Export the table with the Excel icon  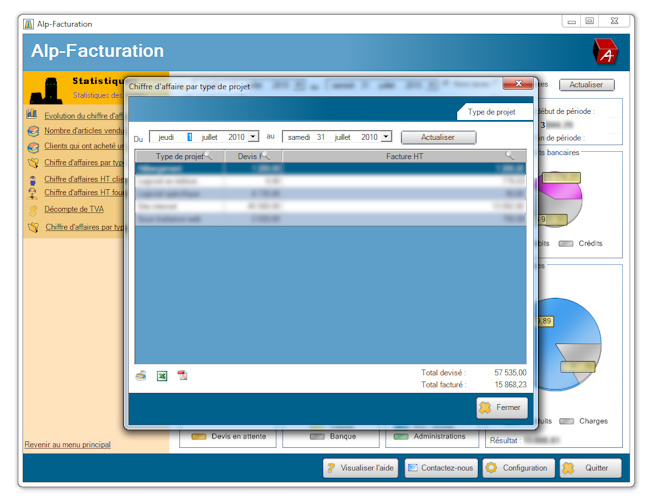coord(161,376)
